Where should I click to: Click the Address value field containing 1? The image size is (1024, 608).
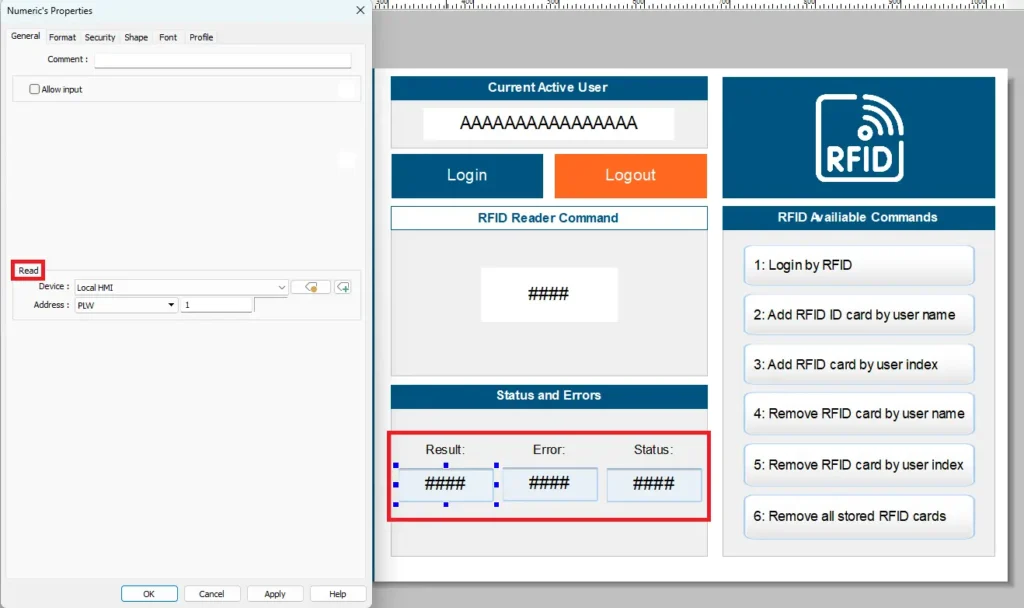point(216,305)
